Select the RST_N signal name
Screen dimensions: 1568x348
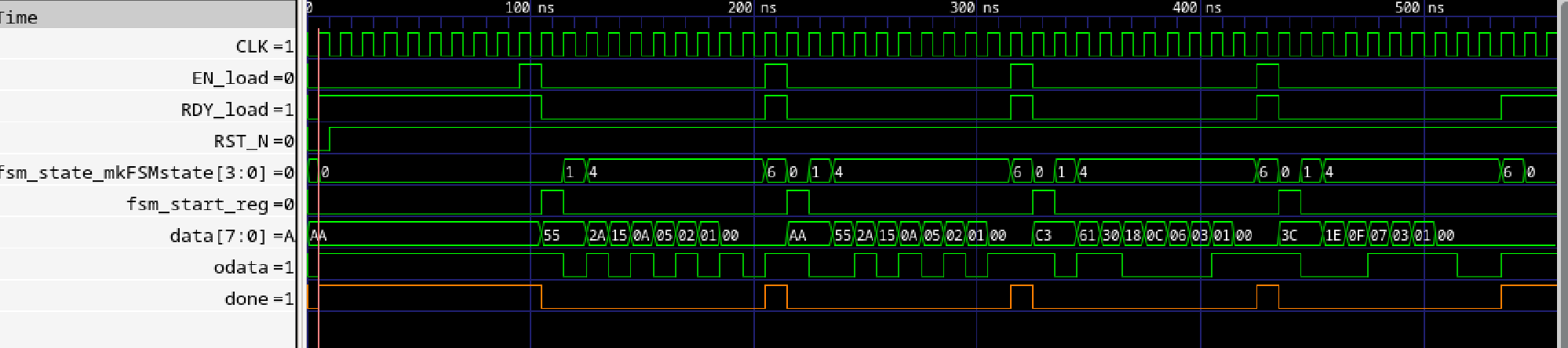(241, 141)
